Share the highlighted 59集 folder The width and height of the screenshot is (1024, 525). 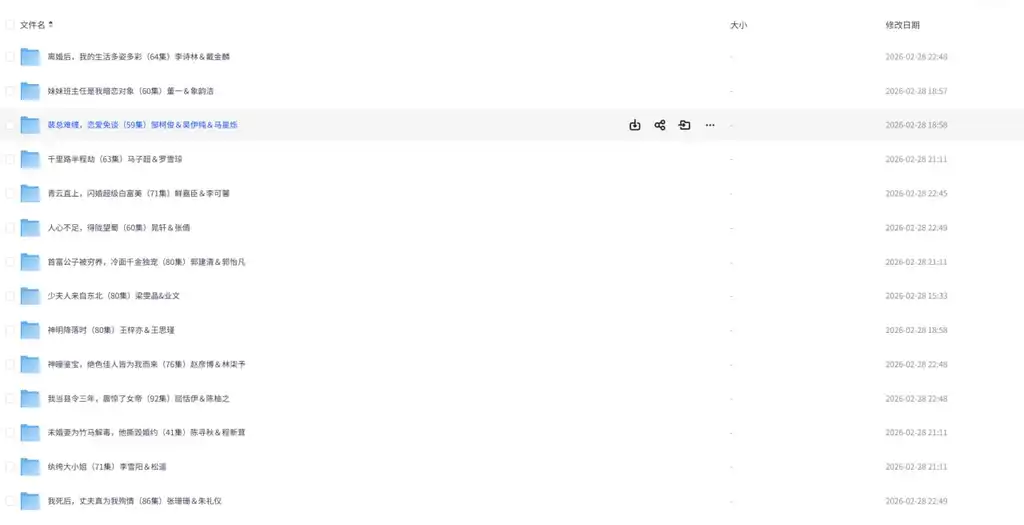coord(660,125)
